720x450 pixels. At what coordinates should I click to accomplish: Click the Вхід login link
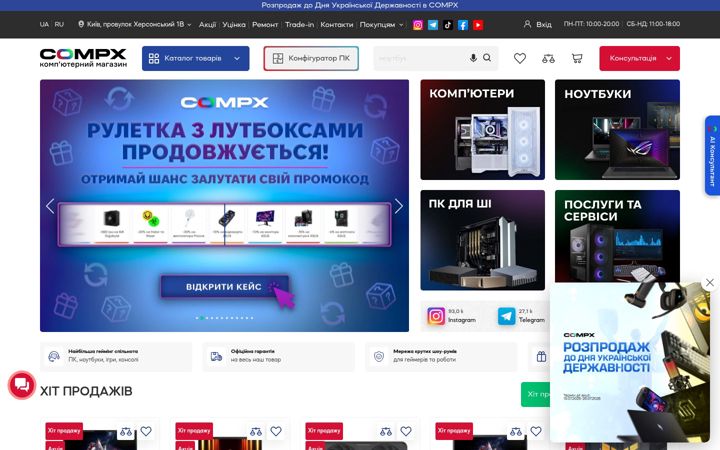pos(538,24)
